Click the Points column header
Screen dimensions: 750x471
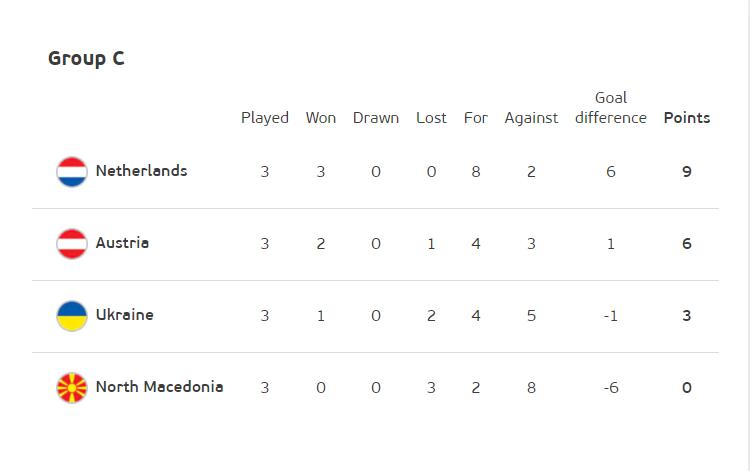pyautogui.click(x=687, y=118)
